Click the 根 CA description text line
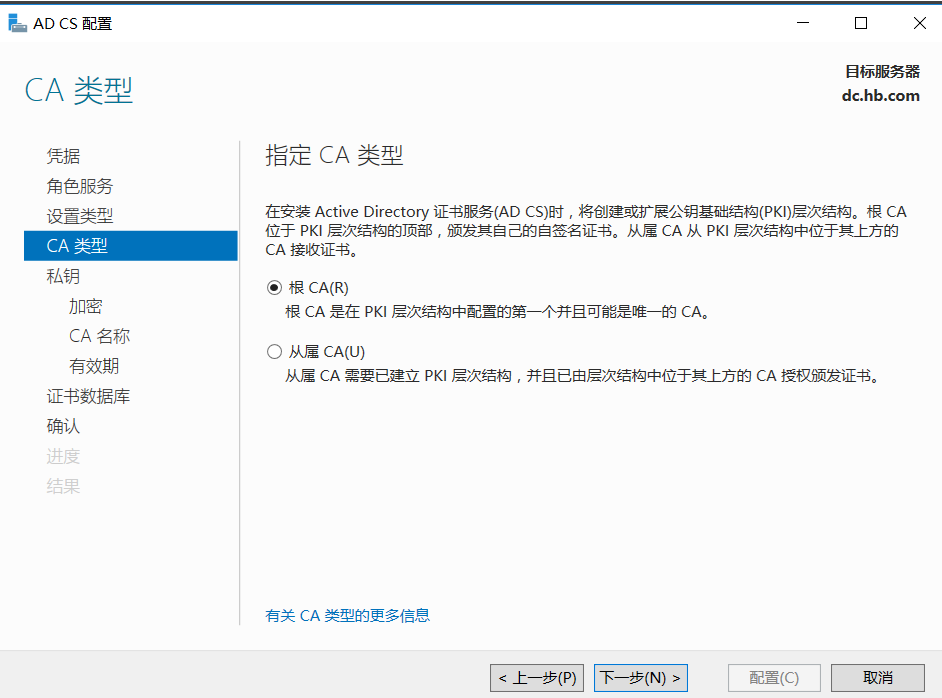 pos(498,312)
